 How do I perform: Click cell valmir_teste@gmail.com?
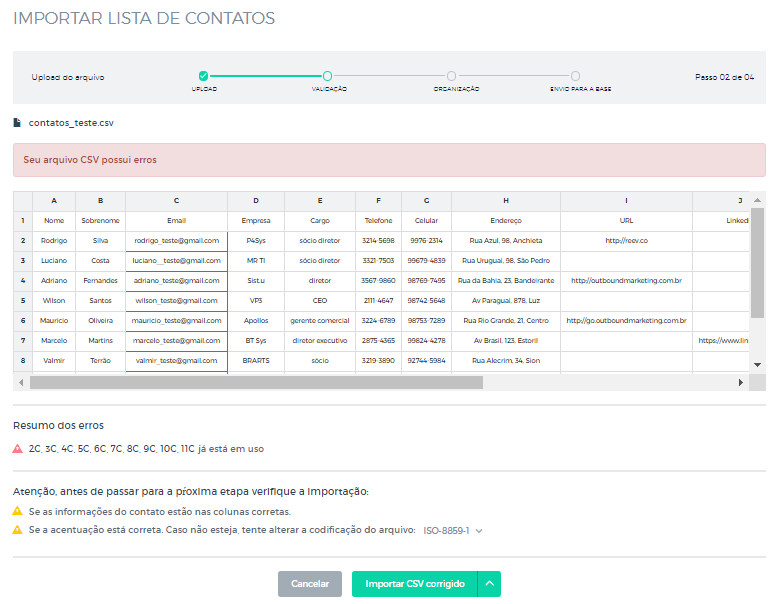point(176,361)
